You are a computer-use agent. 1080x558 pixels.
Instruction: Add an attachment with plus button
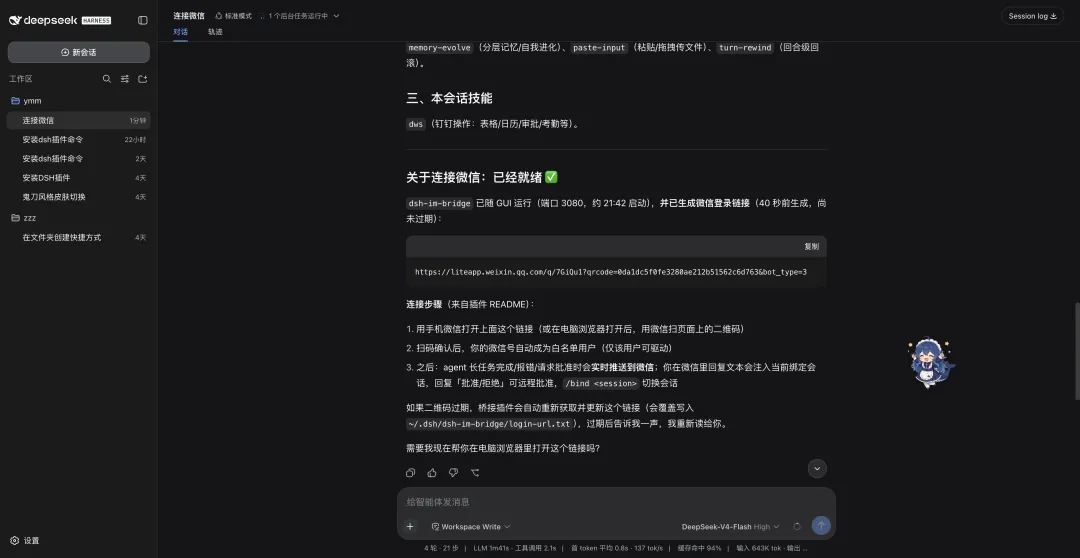click(x=410, y=526)
